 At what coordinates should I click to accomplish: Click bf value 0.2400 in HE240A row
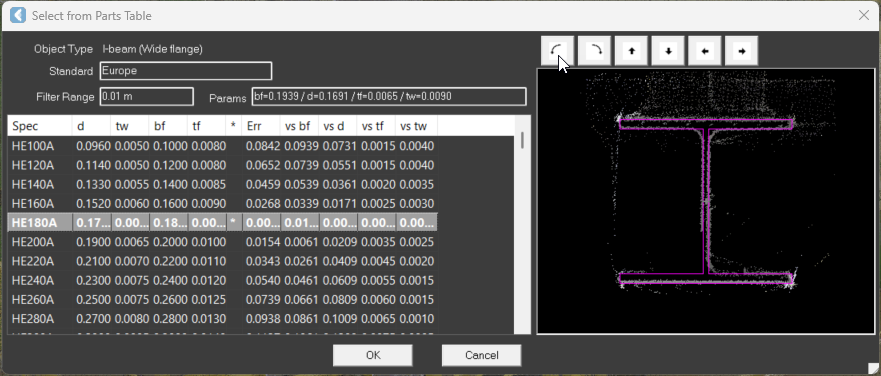click(170, 280)
